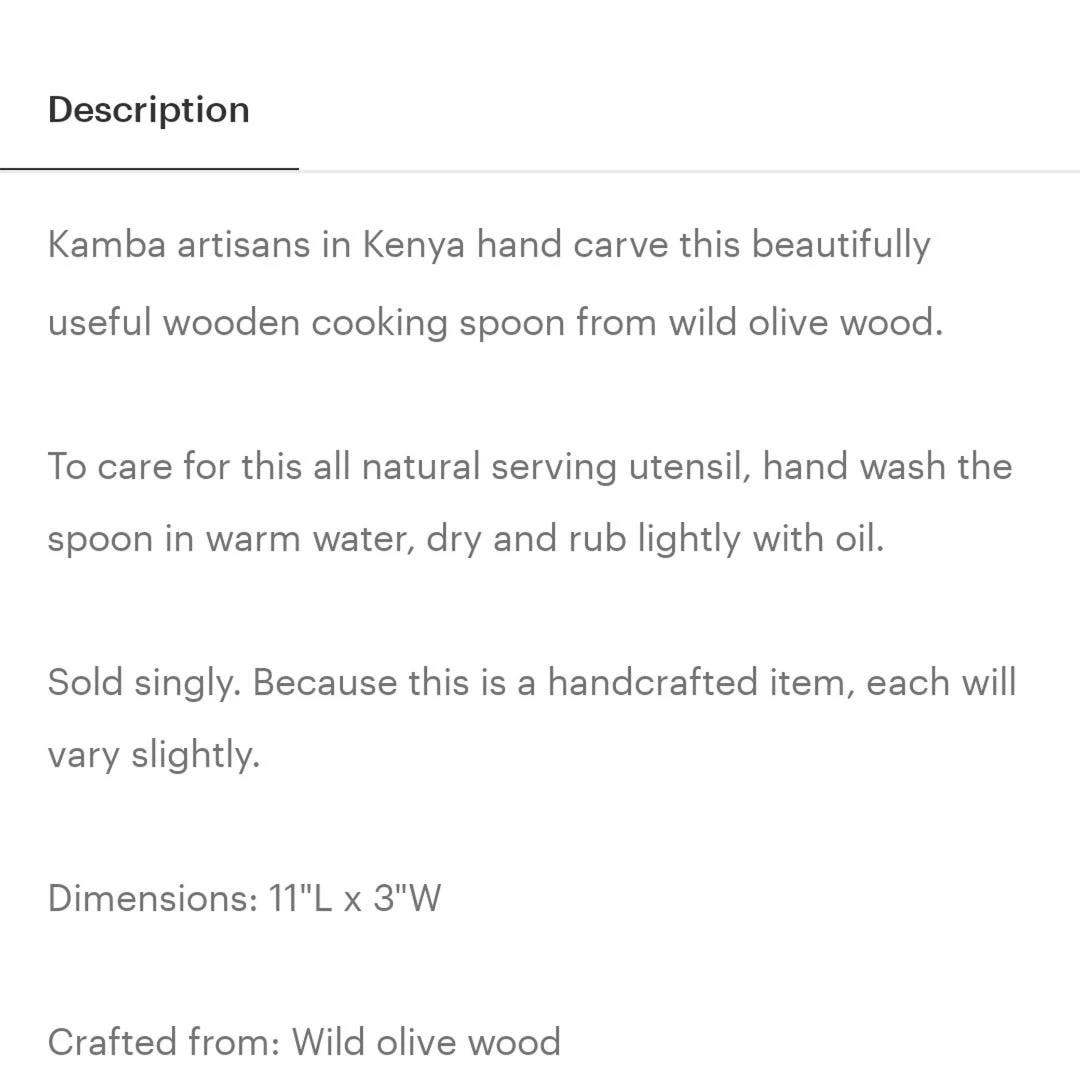This screenshot has width=1080, height=1080.
Task: Open the Description tab
Action: click(x=149, y=110)
